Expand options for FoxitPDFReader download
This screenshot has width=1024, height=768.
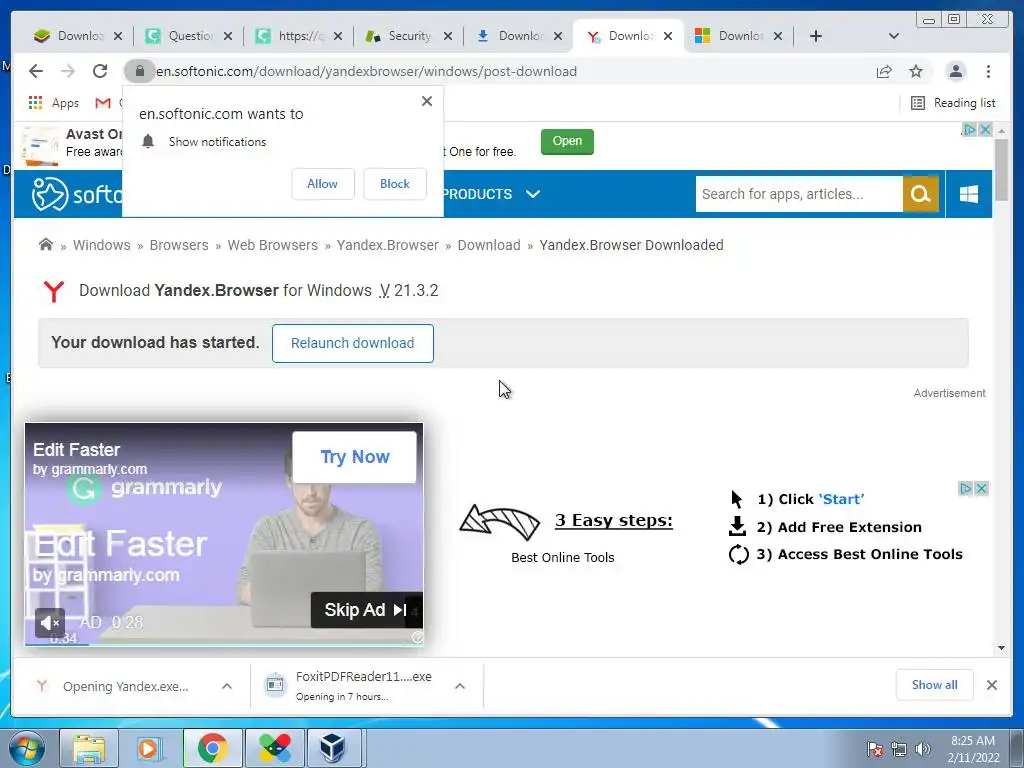coord(460,686)
